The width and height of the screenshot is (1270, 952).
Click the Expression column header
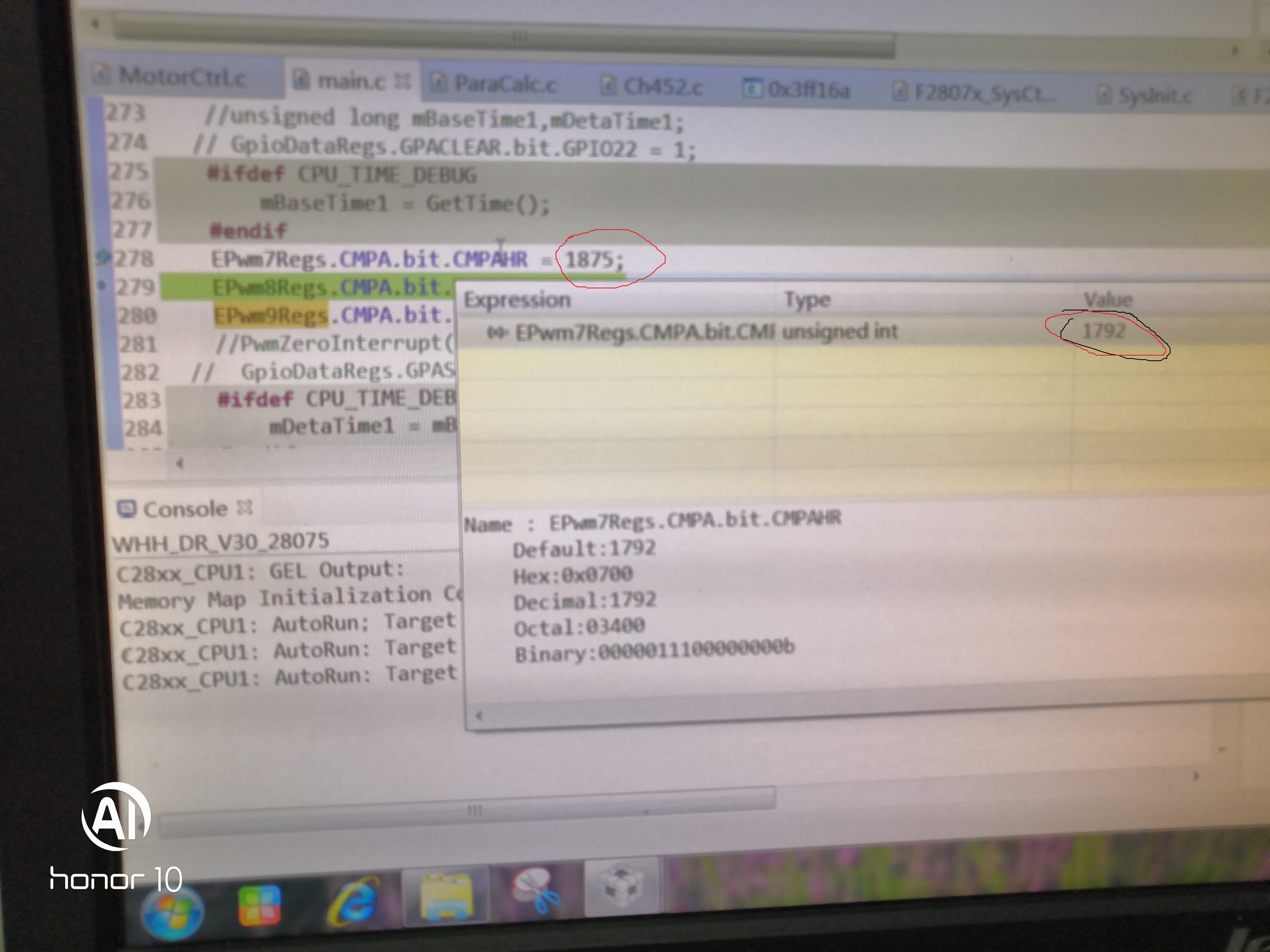(x=517, y=299)
